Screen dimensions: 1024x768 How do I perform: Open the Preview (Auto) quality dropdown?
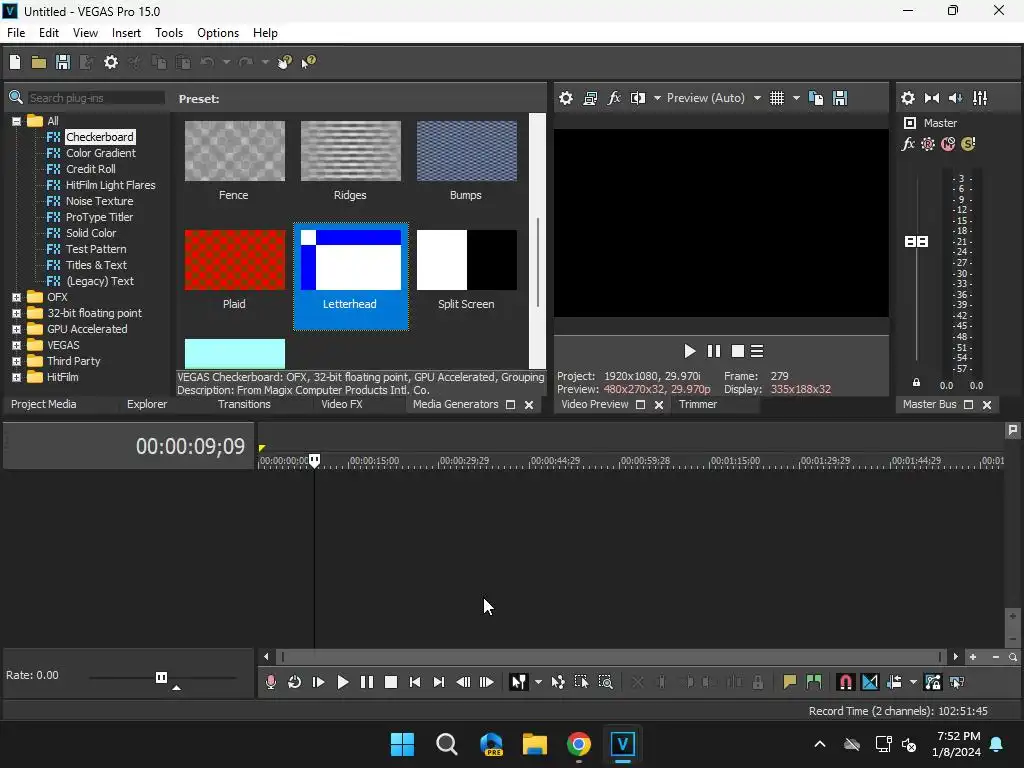(757, 98)
